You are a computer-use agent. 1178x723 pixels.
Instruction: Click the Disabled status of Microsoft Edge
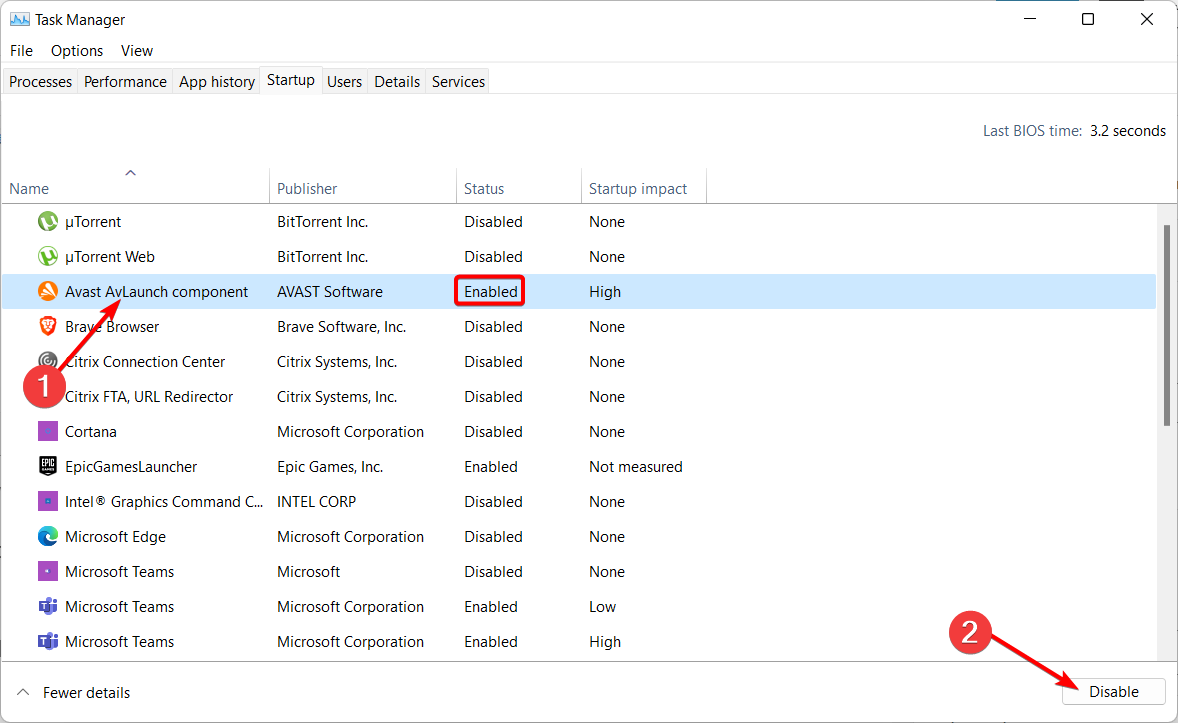pos(493,537)
